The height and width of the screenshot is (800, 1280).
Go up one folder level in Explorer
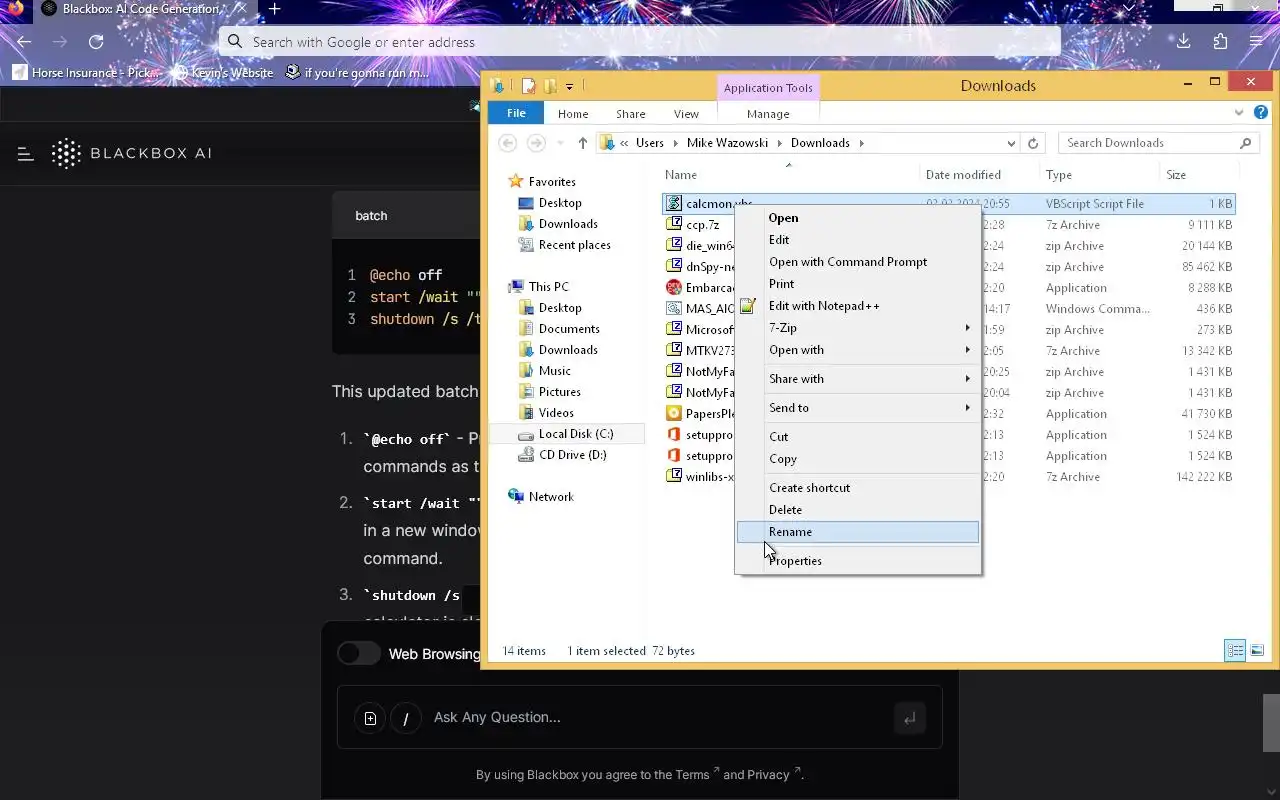(583, 143)
